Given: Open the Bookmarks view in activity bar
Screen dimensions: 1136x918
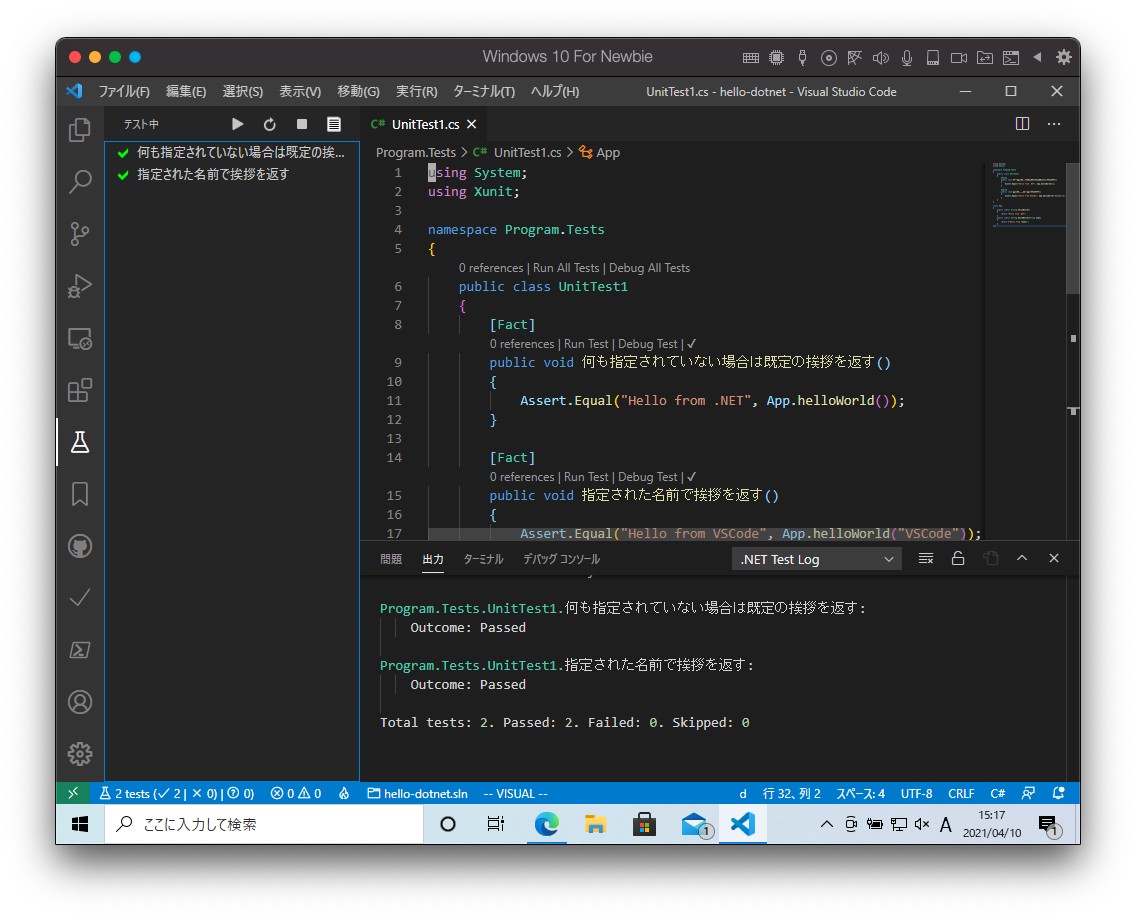Looking at the screenshot, I should click(80, 494).
